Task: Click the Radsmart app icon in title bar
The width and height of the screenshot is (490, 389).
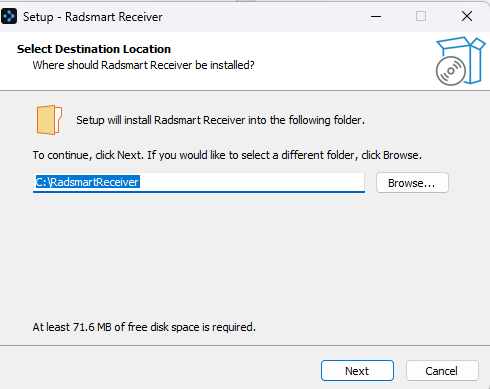Action: [x=9, y=16]
